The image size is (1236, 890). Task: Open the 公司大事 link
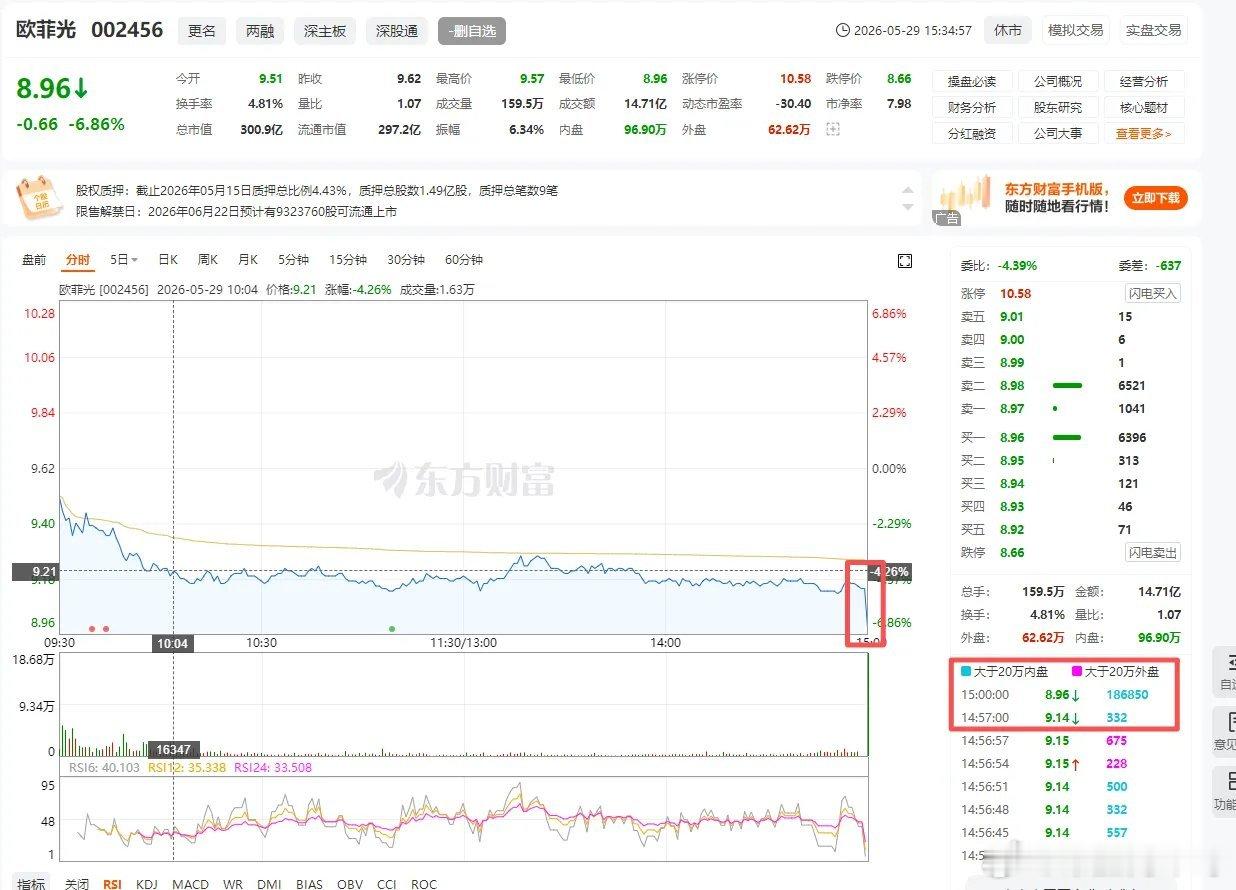[1058, 133]
